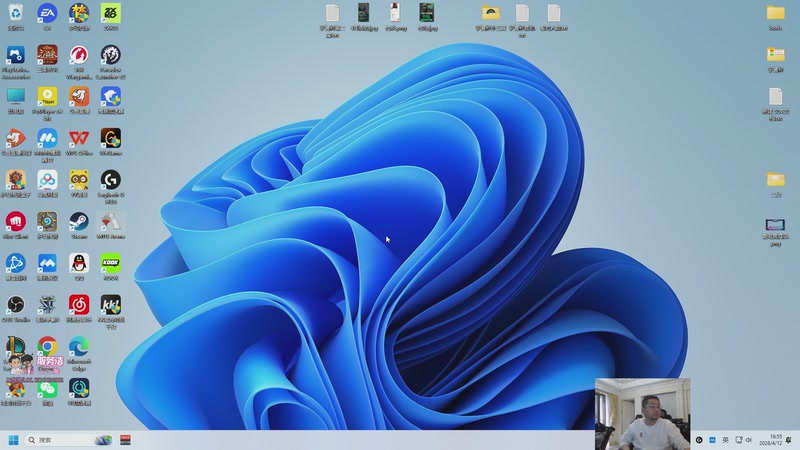Launch the yellow PotPlayer shortcut
The height and width of the screenshot is (450, 800).
[x=47, y=96]
